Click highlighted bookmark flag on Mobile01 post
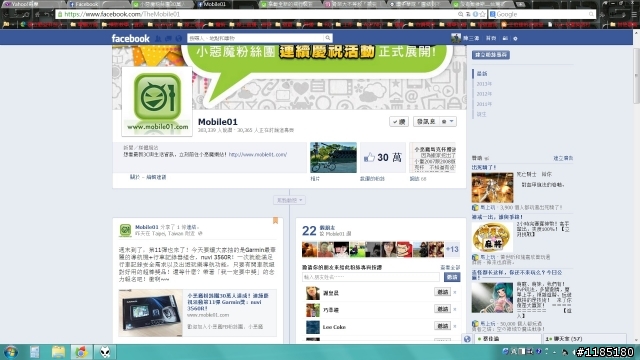The height and width of the screenshot is (360, 640). [x=276, y=221]
